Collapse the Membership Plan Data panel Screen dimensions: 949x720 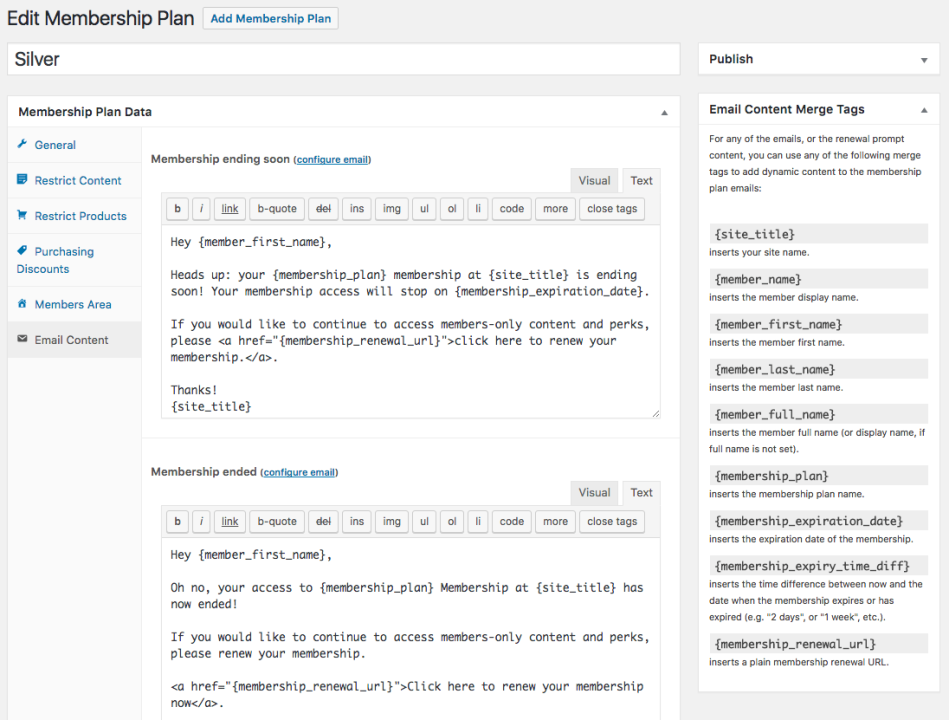point(663,112)
